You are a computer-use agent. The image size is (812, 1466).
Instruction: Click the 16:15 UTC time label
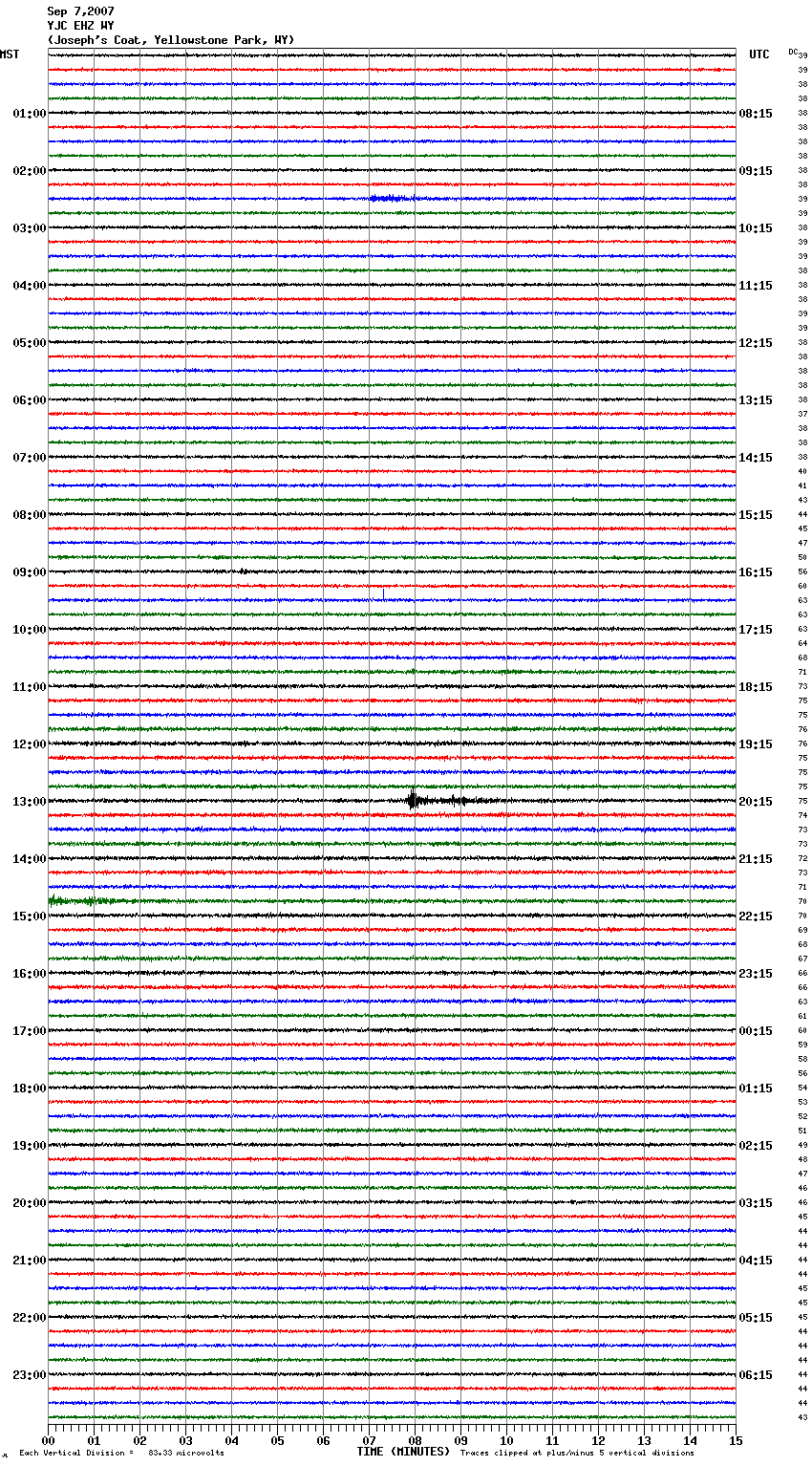click(756, 572)
